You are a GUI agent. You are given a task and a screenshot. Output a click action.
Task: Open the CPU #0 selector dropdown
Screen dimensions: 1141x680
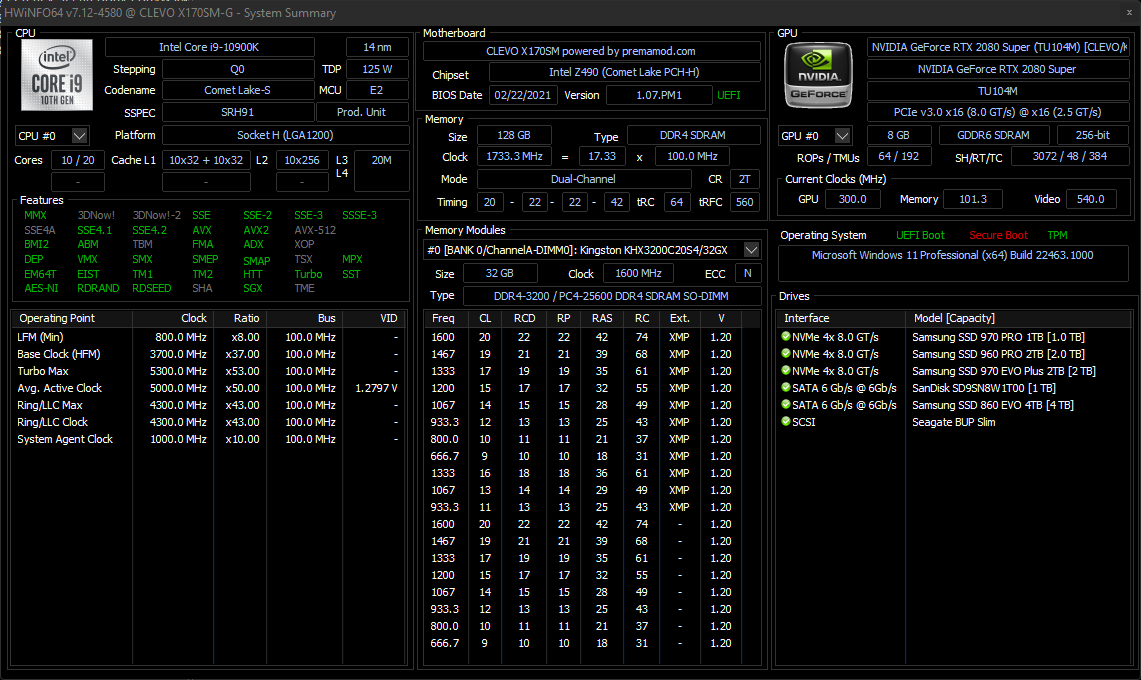80,136
